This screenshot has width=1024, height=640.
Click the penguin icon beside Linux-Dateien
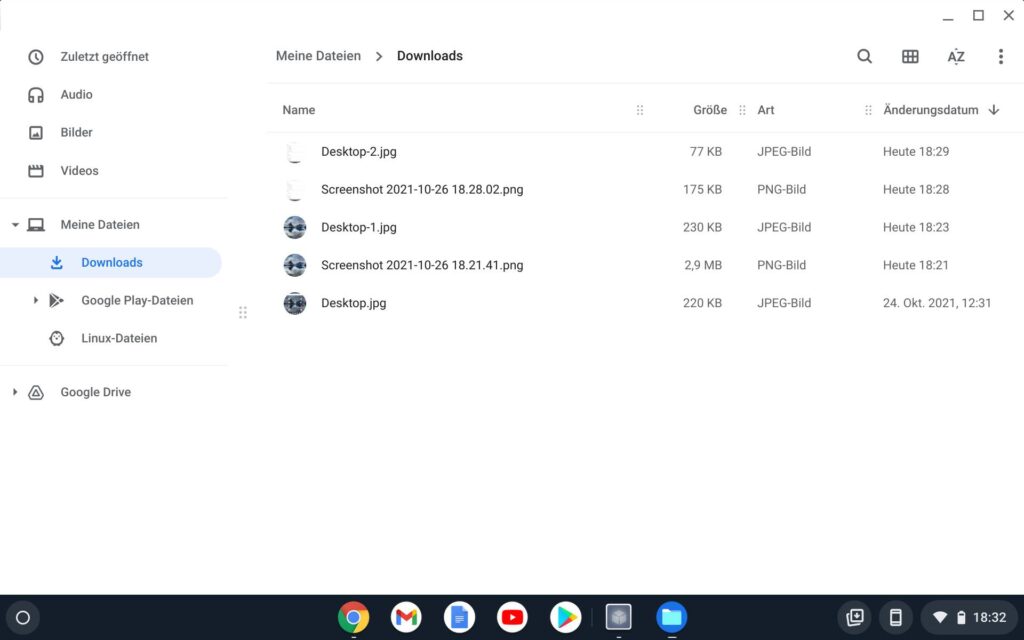pos(57,338)
